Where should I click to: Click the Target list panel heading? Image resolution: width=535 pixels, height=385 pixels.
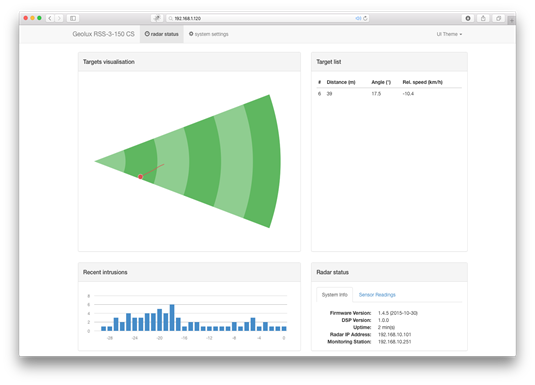coord(329,62)
